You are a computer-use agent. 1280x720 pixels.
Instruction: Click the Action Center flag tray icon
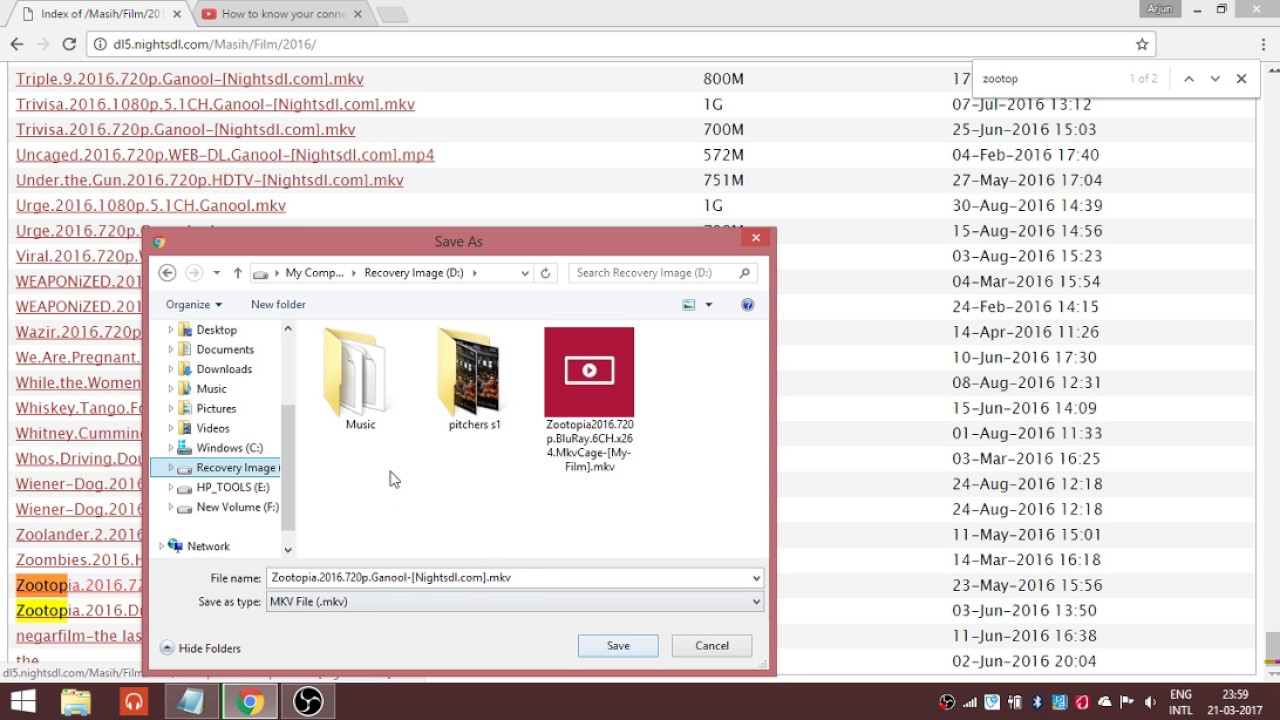click(x=1127, y=702)
